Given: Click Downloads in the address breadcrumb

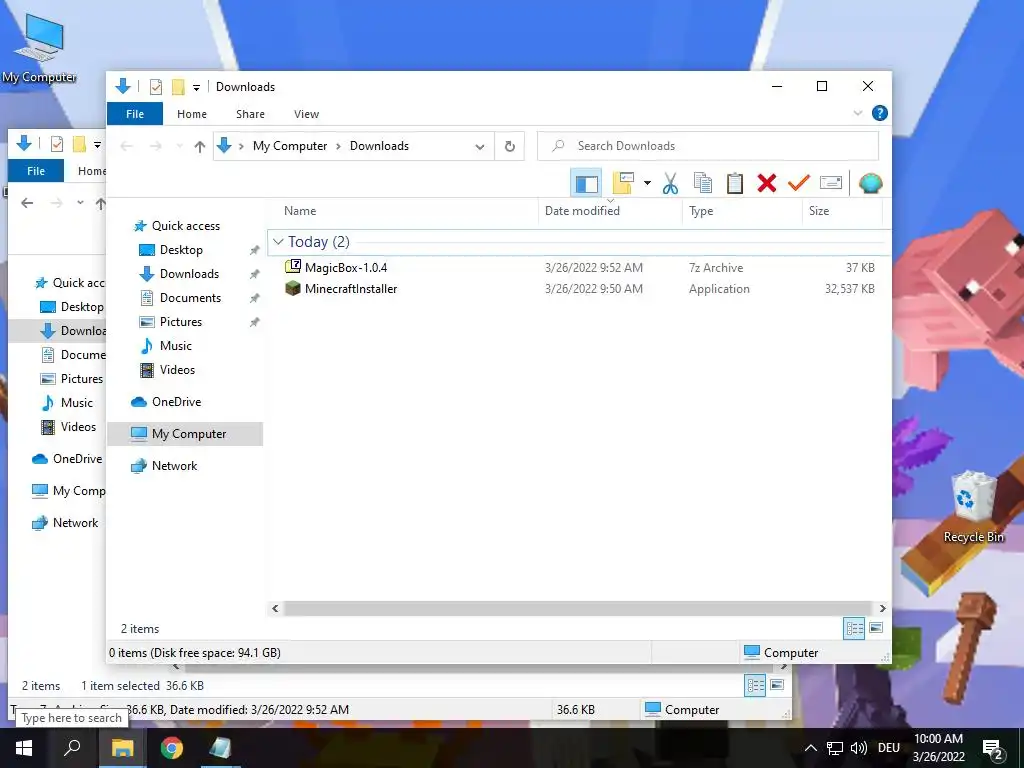Looking at the screenshot, I should (x=379, y=146).
